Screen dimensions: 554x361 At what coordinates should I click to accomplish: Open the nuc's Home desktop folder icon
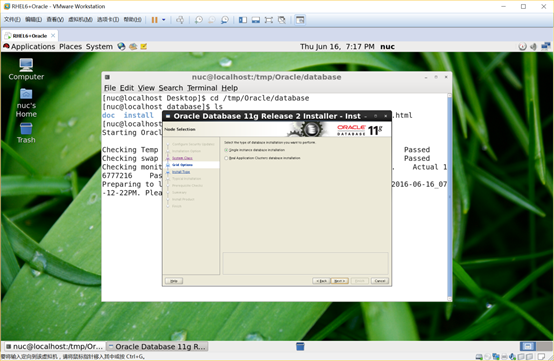coord(26,103)
